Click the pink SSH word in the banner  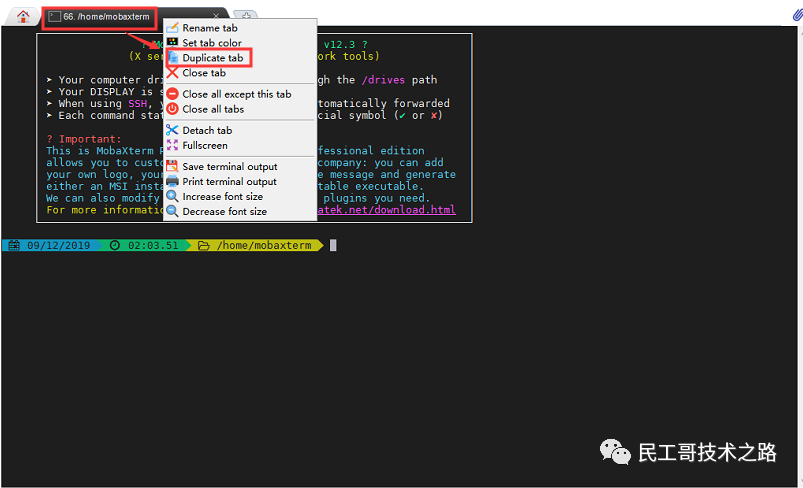[137, 103]
